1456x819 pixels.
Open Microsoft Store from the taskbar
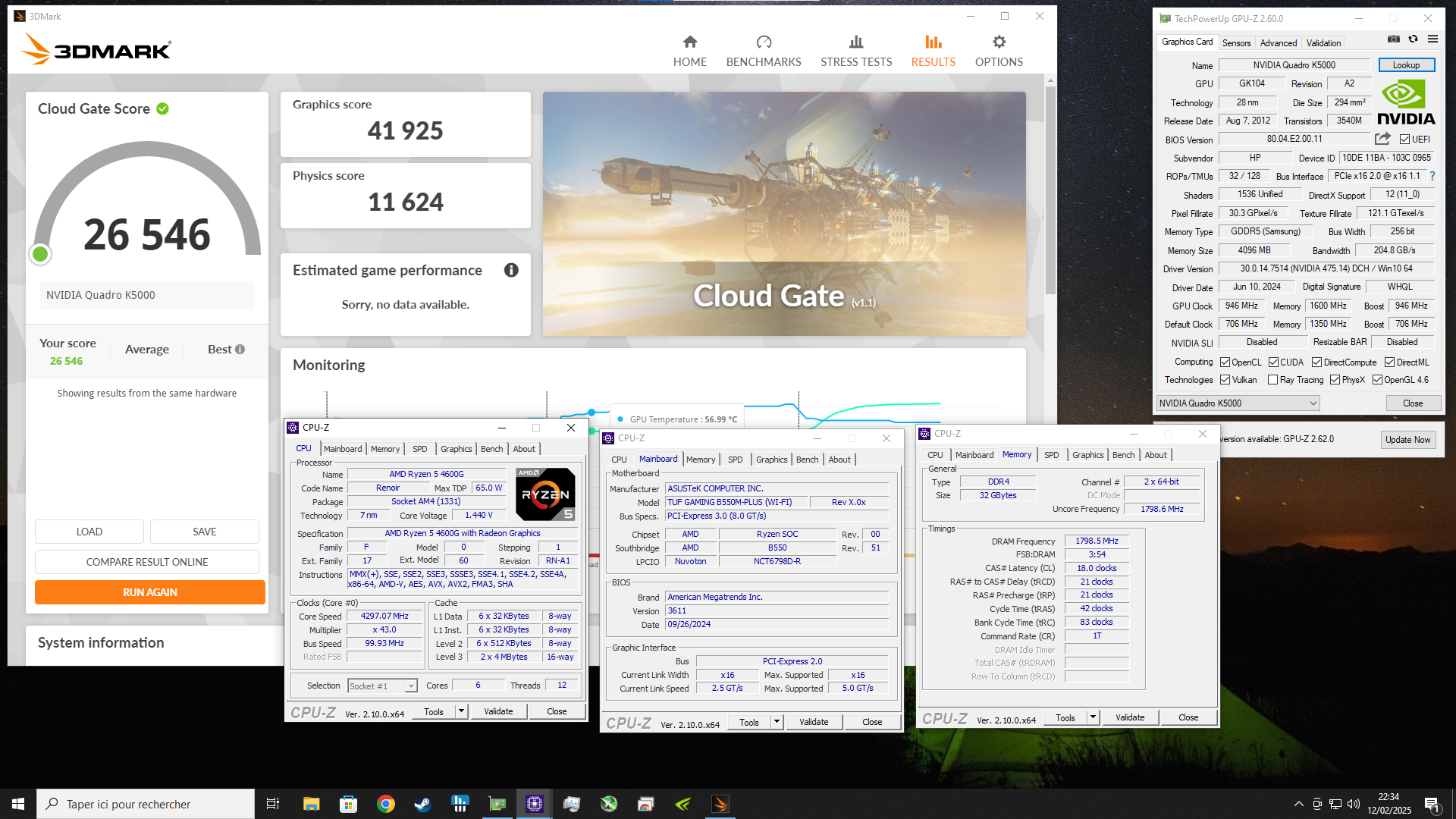pyautogui.click(x=348, y=804)
